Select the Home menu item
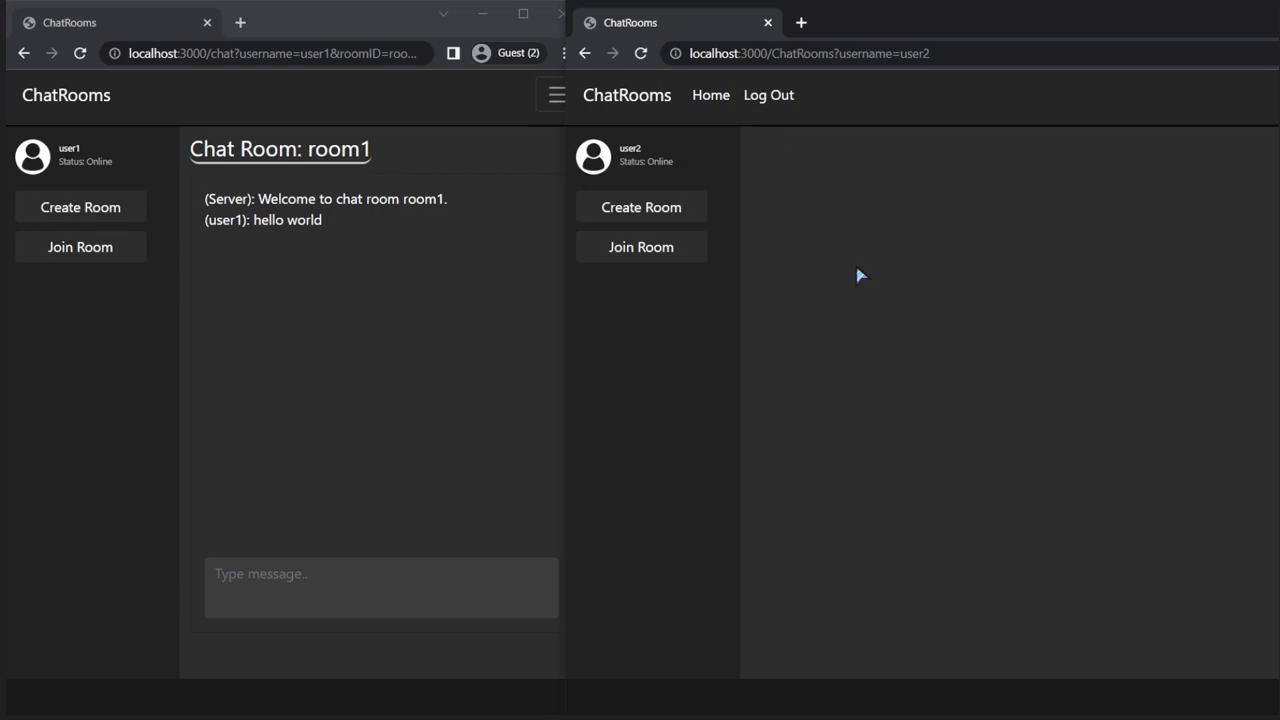The height and width of the screenshot is (720, 1280). coord(710,95)
